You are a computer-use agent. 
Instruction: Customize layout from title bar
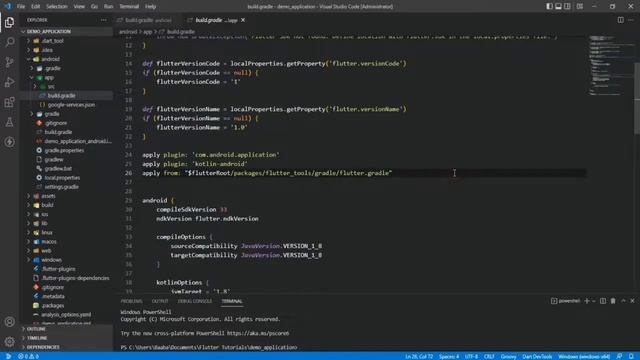[580, 7]
